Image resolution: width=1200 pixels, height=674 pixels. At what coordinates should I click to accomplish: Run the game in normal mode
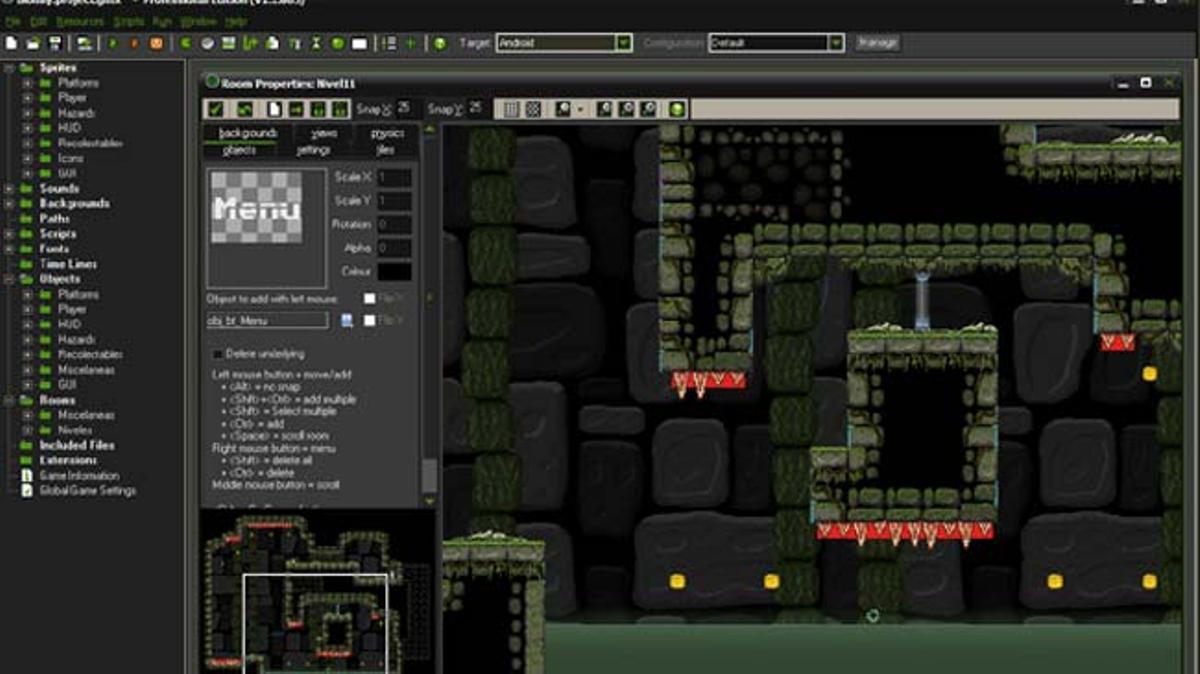pyautogui.click(x=112, y=42)
